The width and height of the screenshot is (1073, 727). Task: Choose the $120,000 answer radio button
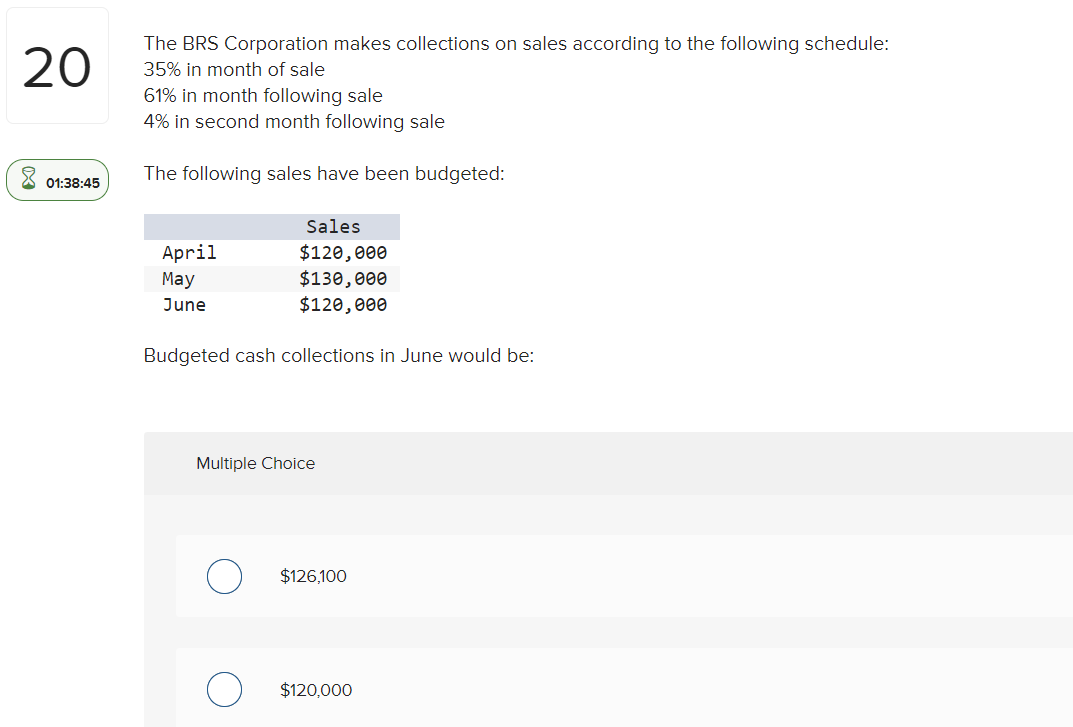(x=224, y=689)
